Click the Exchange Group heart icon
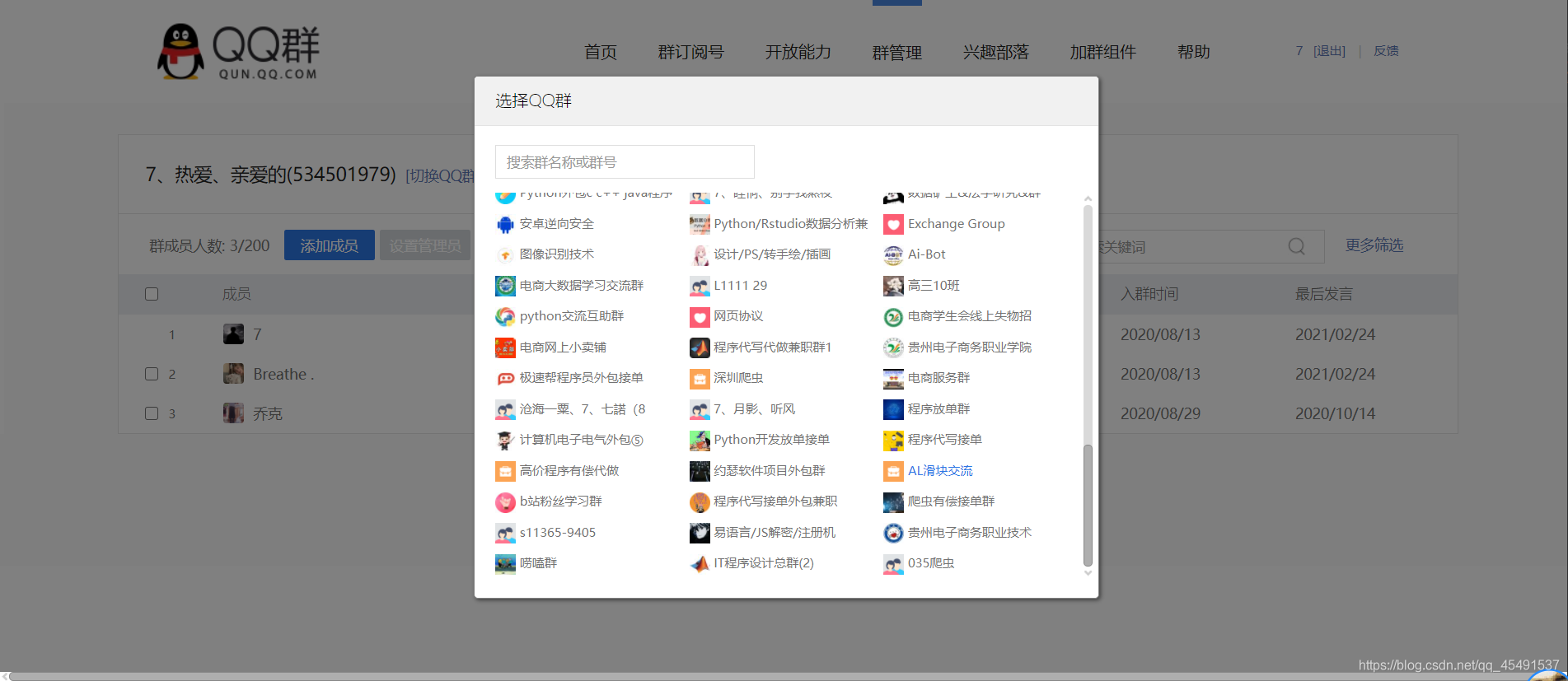The height and width of the screenshot is (681, 1568). (x=893, y=224)
